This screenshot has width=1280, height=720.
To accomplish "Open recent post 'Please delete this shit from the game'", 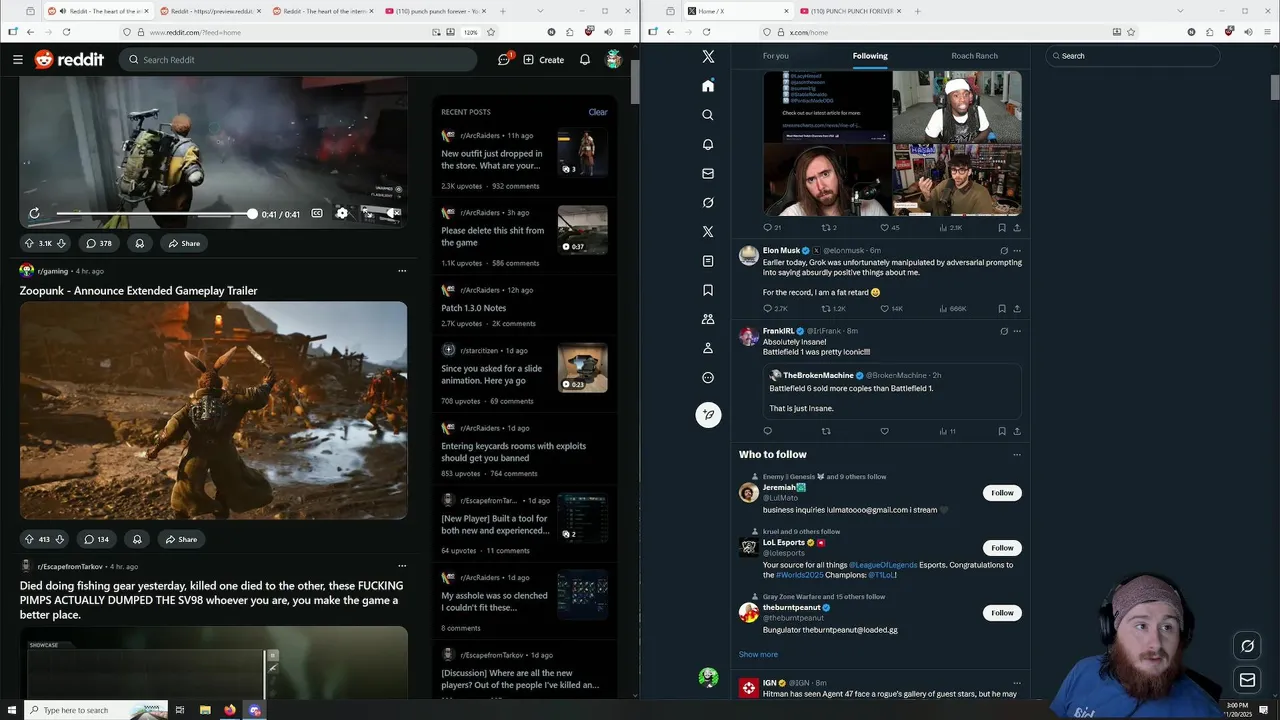I will [493, 237].
